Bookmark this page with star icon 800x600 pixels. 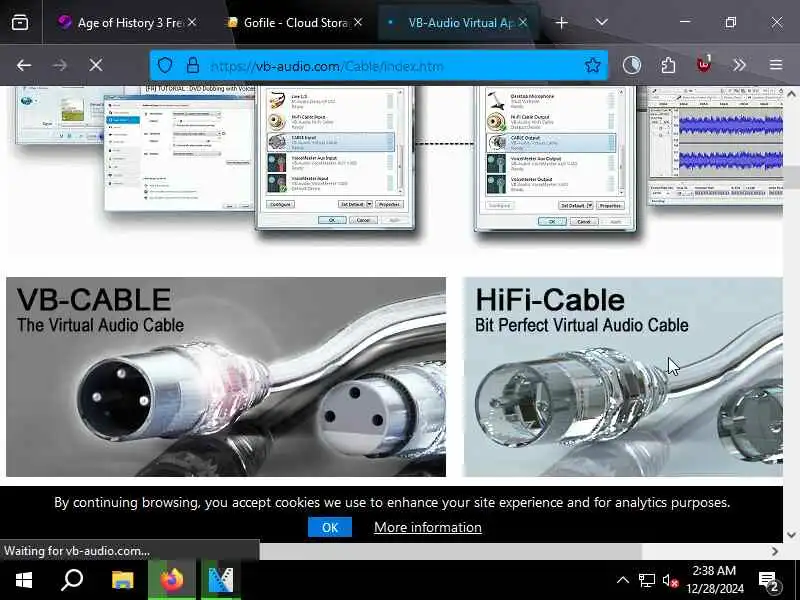point(592,65)
